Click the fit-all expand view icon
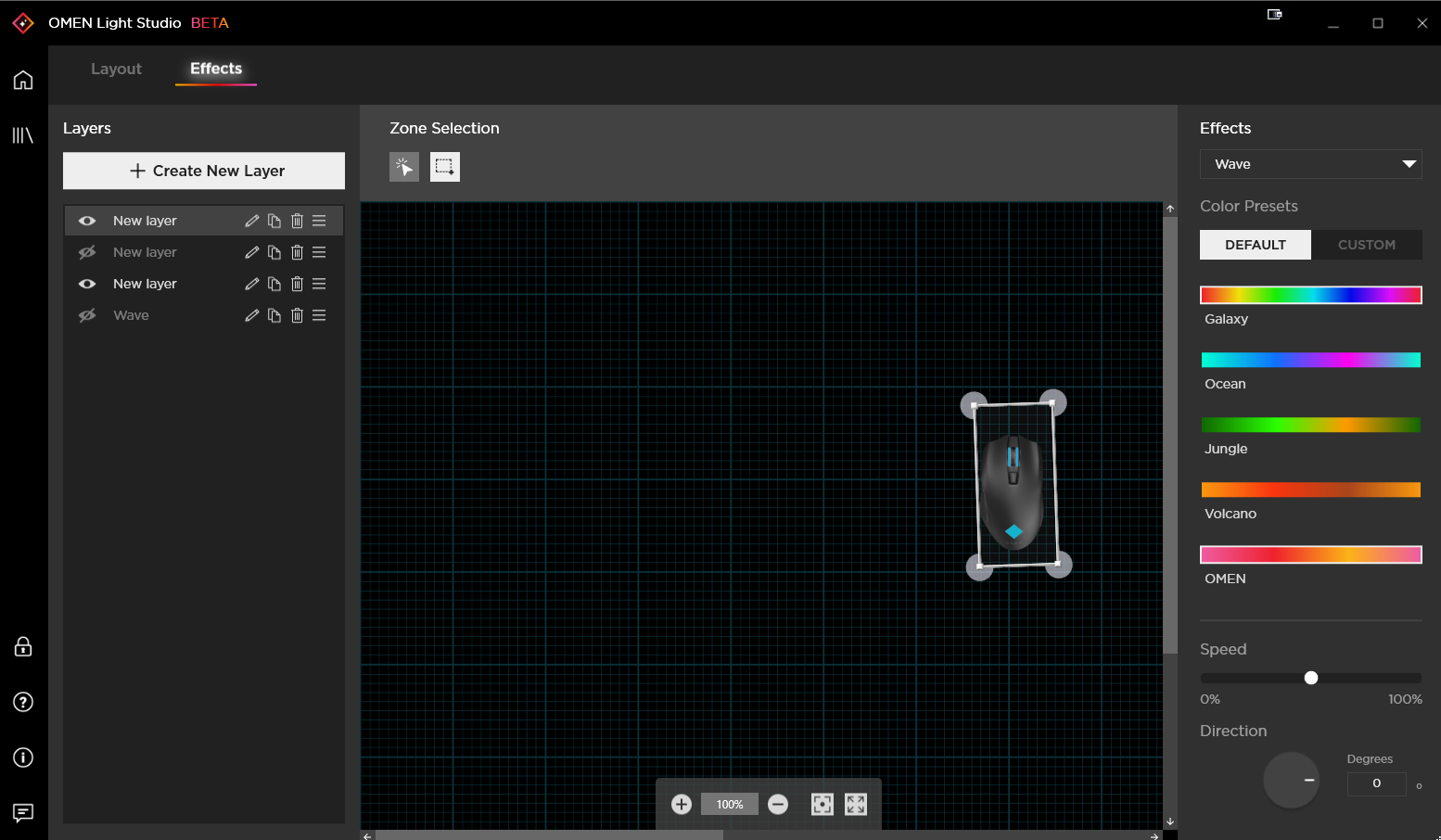1441x840 pixels. (856, 804)
